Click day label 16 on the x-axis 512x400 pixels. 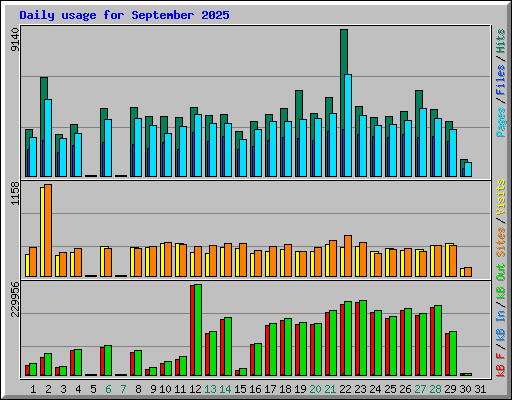tap(255, 389)
